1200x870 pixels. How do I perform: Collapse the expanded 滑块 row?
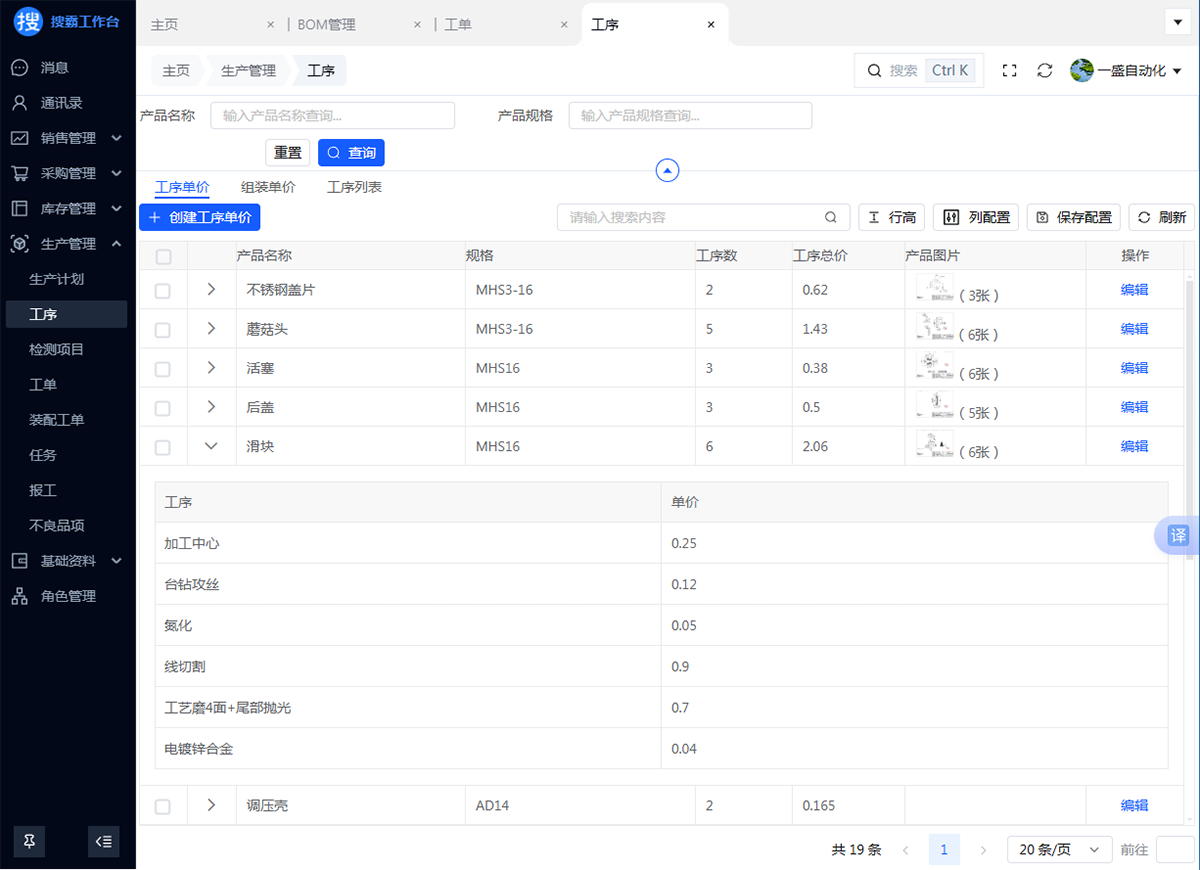click(x=211, y=447)
